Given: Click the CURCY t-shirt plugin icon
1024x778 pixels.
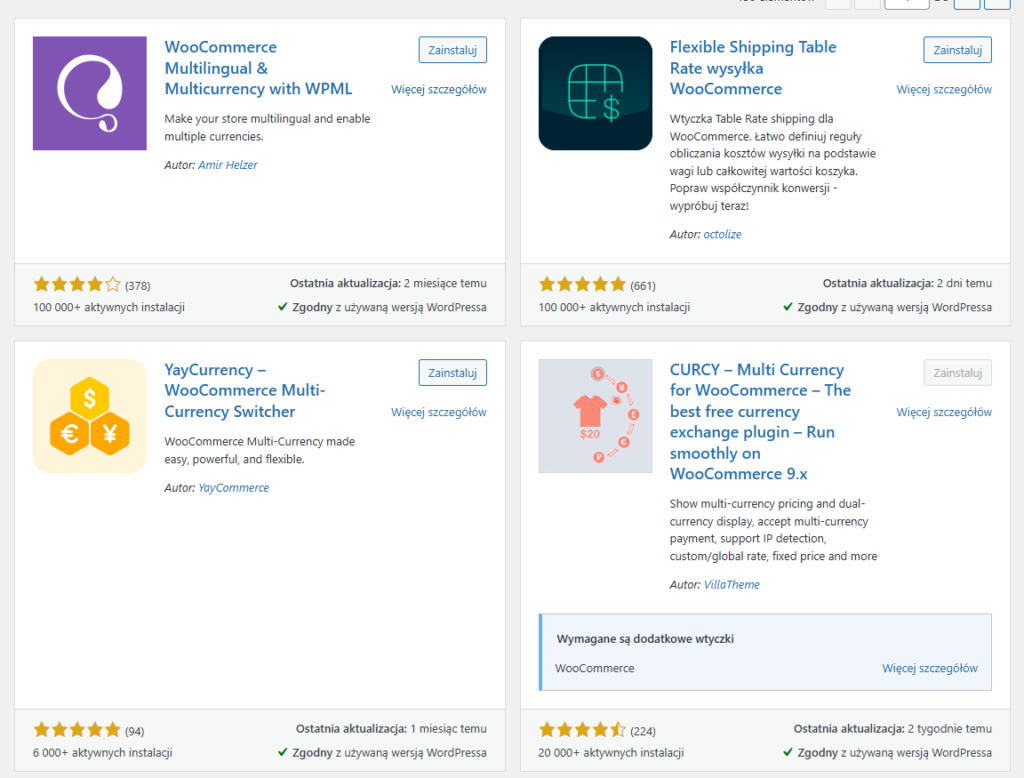Looking at the screenshot, I should (x=595, y=416).
